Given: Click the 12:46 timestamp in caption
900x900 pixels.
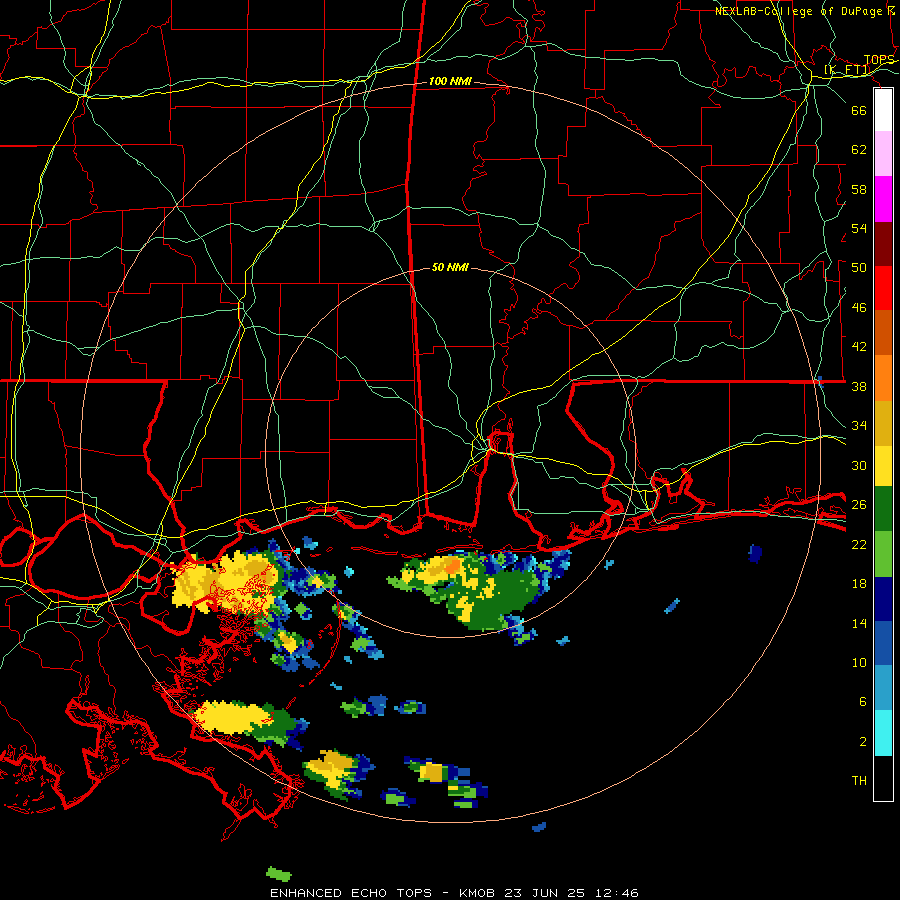Looking at the screenshot, I should point(616,893).
